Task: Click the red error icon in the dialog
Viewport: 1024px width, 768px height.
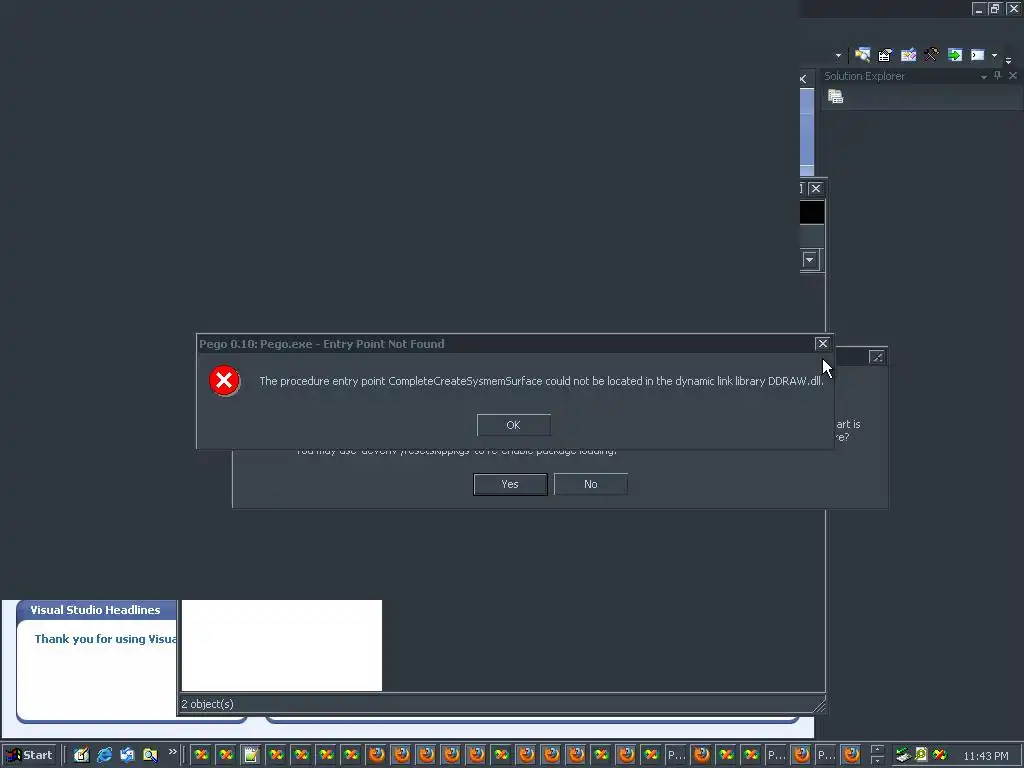Action: (224, 380)
